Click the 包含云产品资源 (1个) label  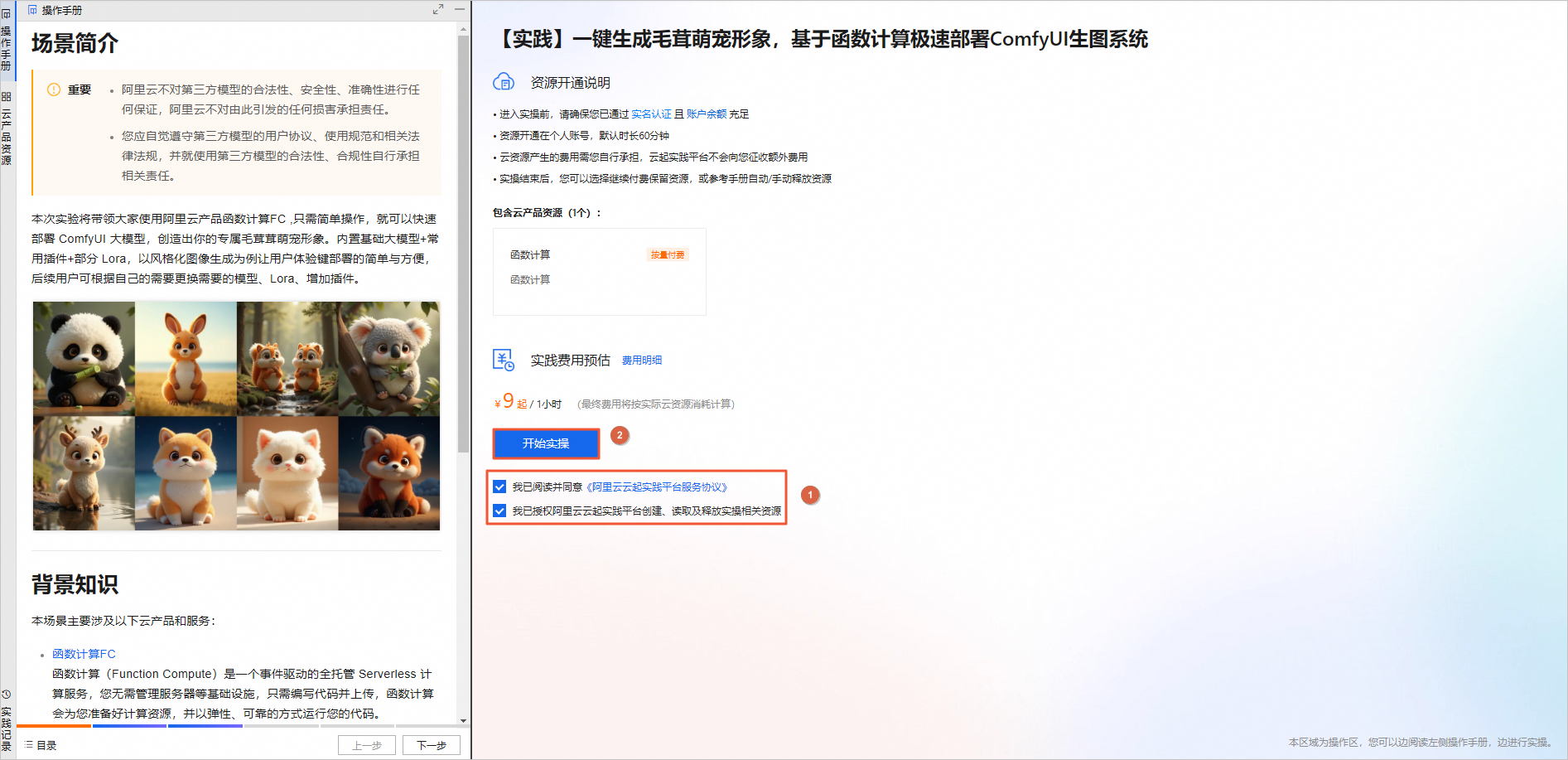point(547,213)
